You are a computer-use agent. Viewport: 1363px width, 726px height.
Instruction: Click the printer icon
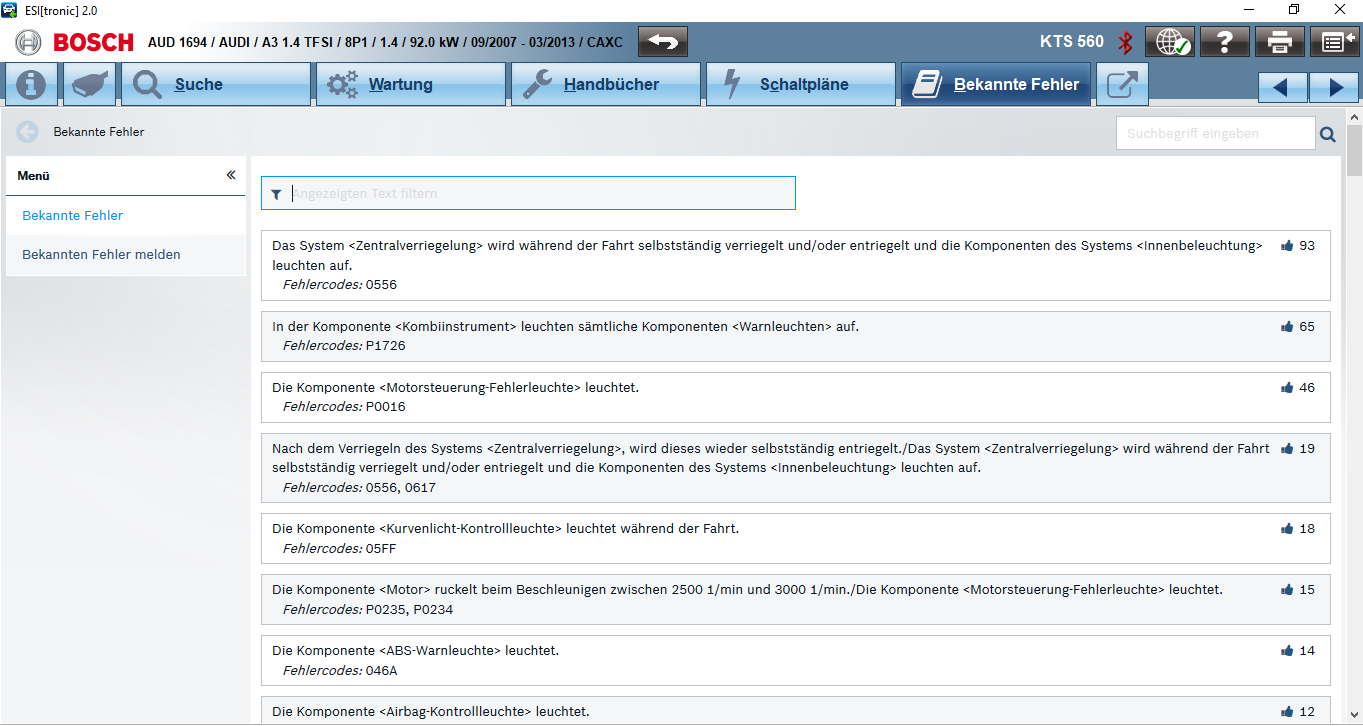coord(1279,42)
